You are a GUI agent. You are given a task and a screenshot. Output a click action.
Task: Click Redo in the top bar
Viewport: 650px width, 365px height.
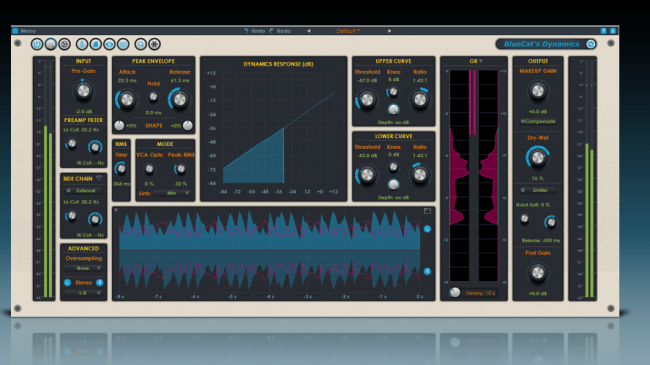pos(280,31)
